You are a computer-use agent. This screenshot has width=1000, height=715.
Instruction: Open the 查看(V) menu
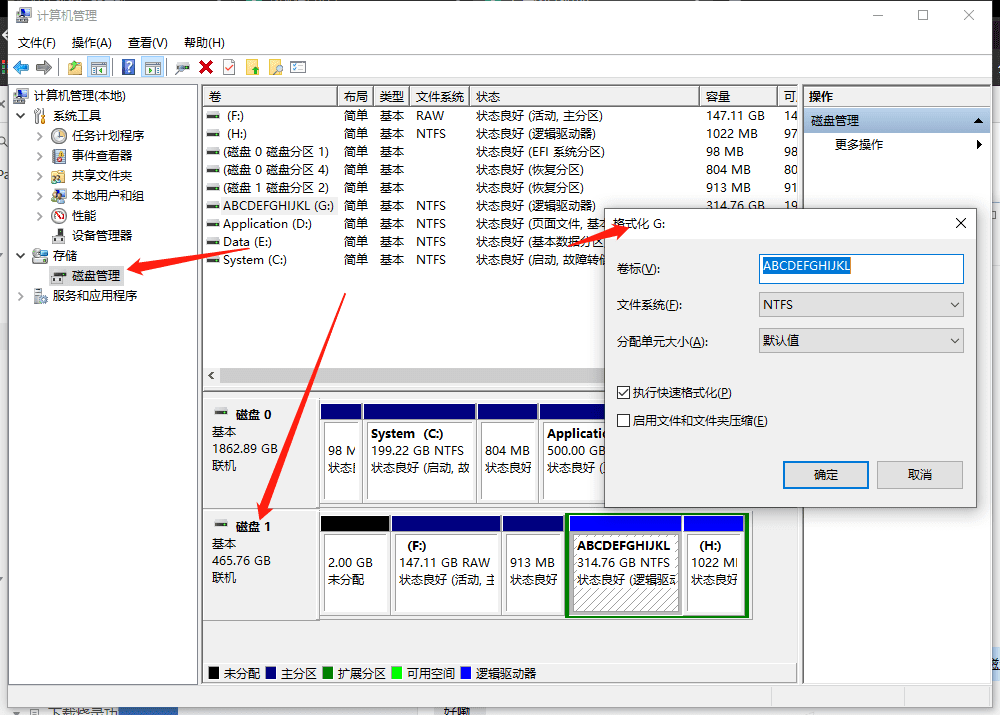point(147,43)
